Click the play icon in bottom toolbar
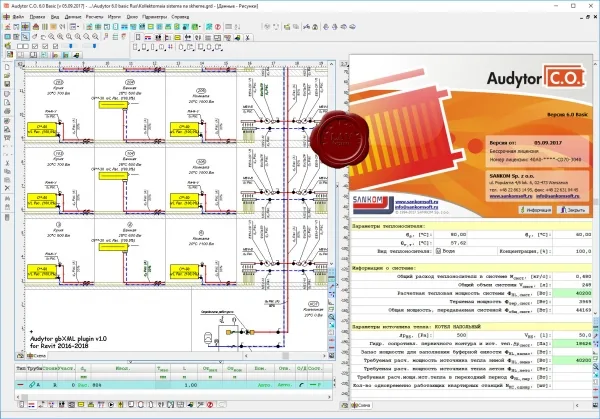The height and width of the screenshot is (419, 600). 111,404
